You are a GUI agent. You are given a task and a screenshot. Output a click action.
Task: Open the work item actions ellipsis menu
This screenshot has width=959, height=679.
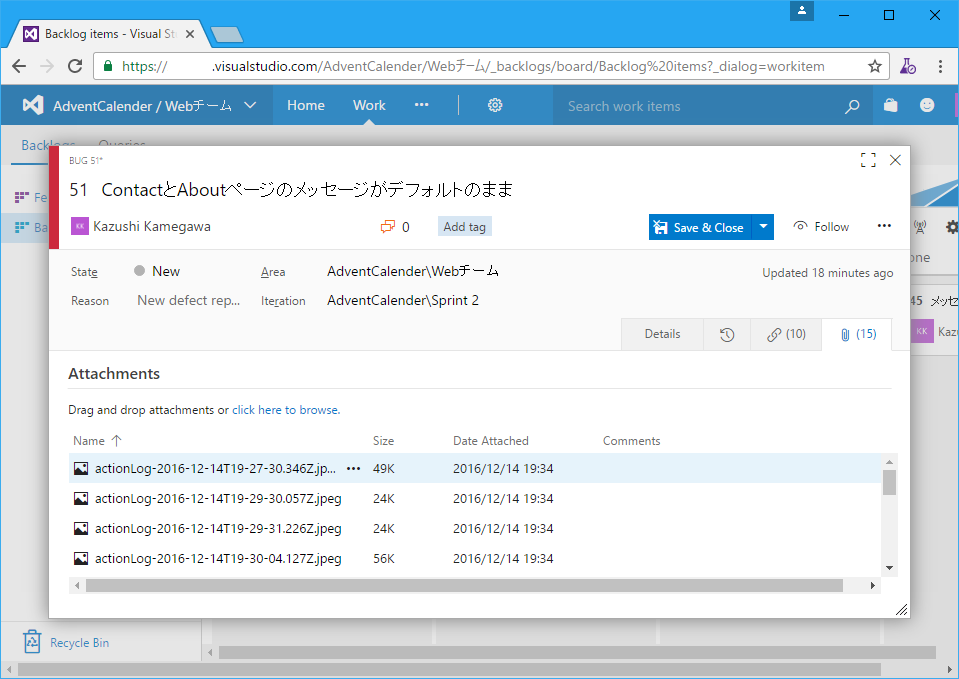884,226
